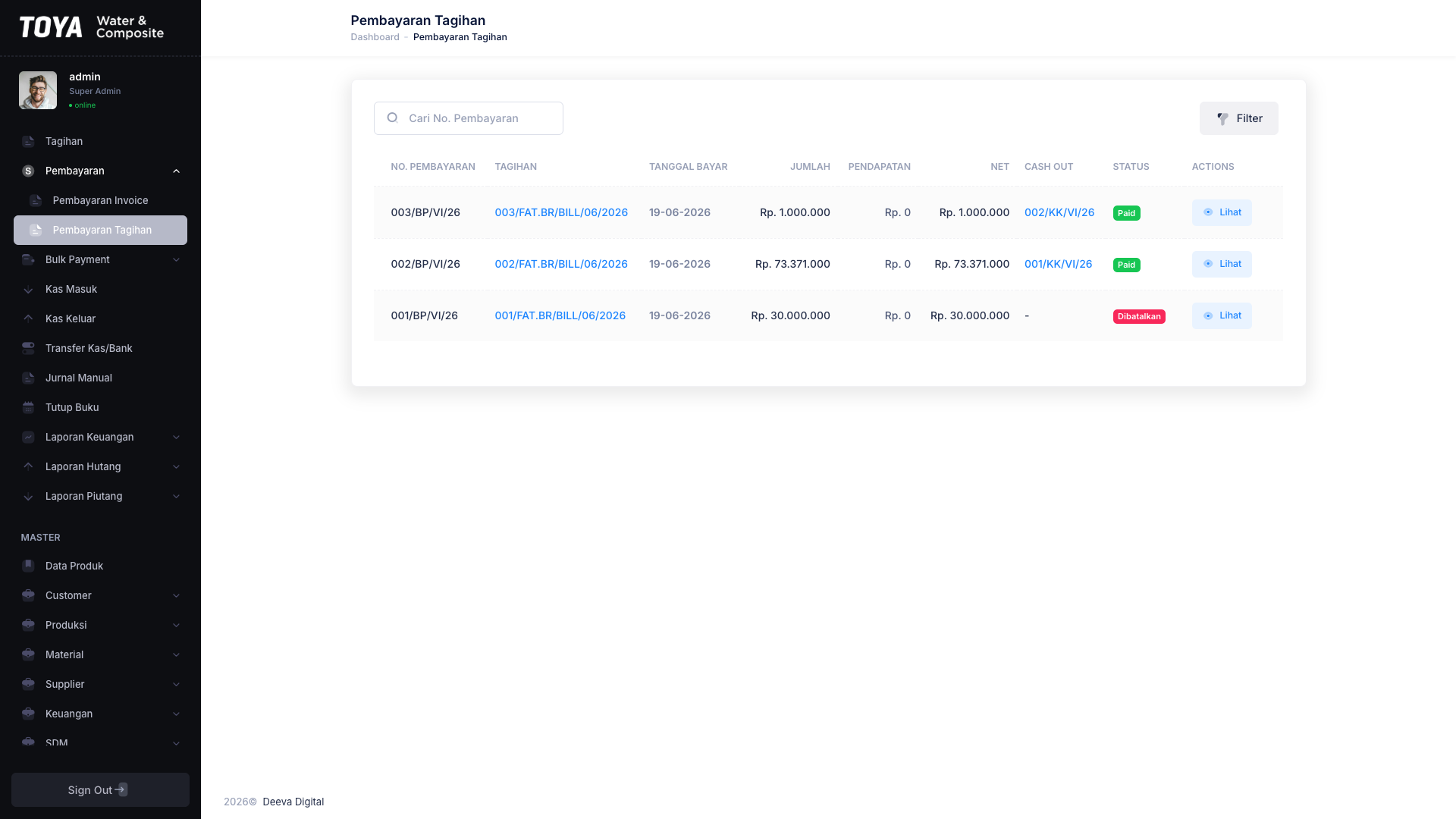Open the Filter button
The height and width of the screenshot is (819, 1456).
pos(1238,118)
